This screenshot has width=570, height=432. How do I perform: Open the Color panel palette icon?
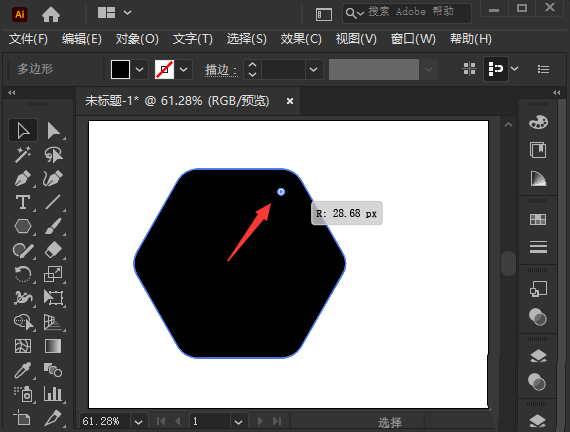538,123
